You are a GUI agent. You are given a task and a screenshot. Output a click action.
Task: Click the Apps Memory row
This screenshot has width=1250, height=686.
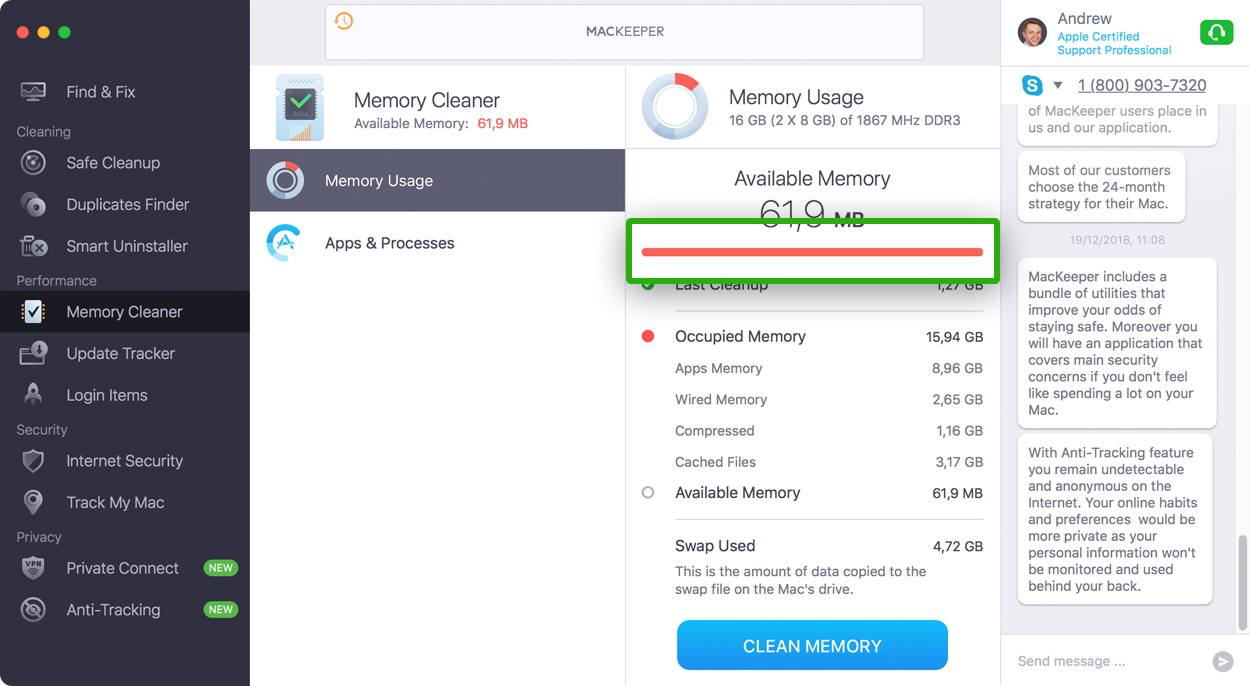click(x=829, y=368)
